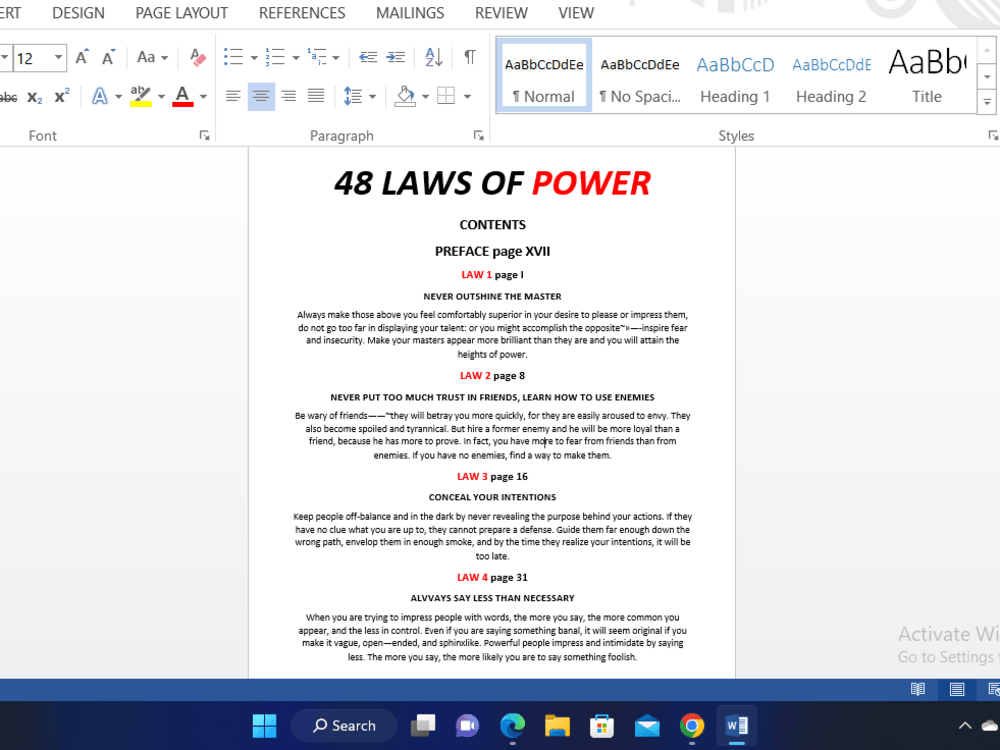Show hidden system tray icons
The height and width of the screenshot is (750, 1000).
(x=965, y=726)
